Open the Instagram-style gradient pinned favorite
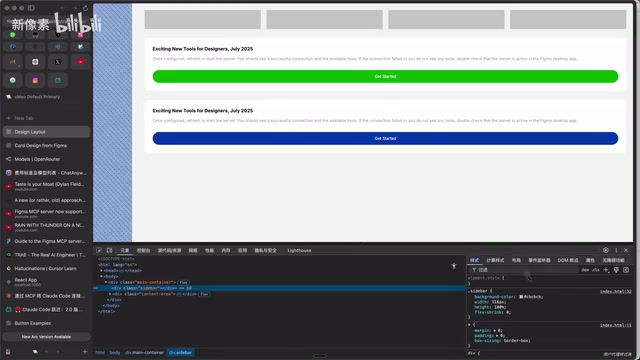The height and width of the screenshot is (360, 640). click(x=35, y=80)
